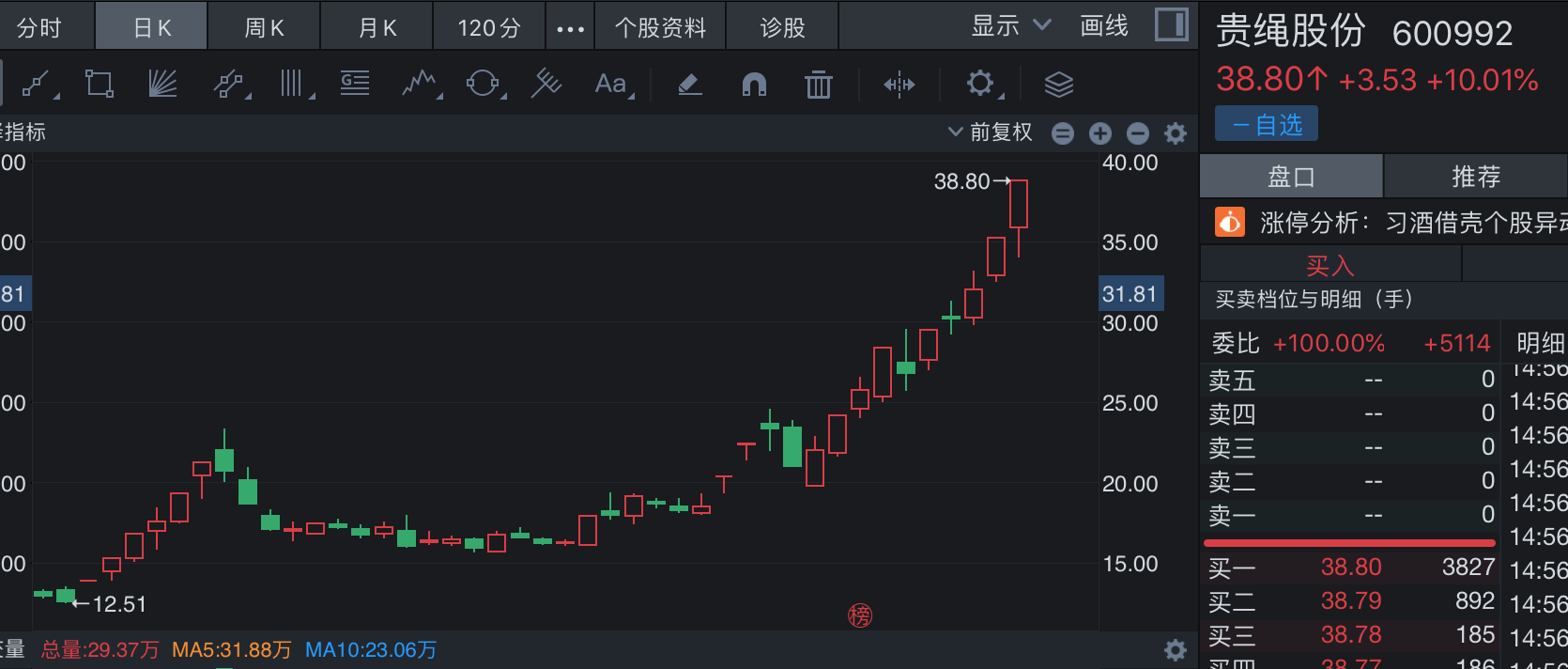Pick the Gann fan lines tool
The width and height of the screenshot is (1568, 669).
162,85
